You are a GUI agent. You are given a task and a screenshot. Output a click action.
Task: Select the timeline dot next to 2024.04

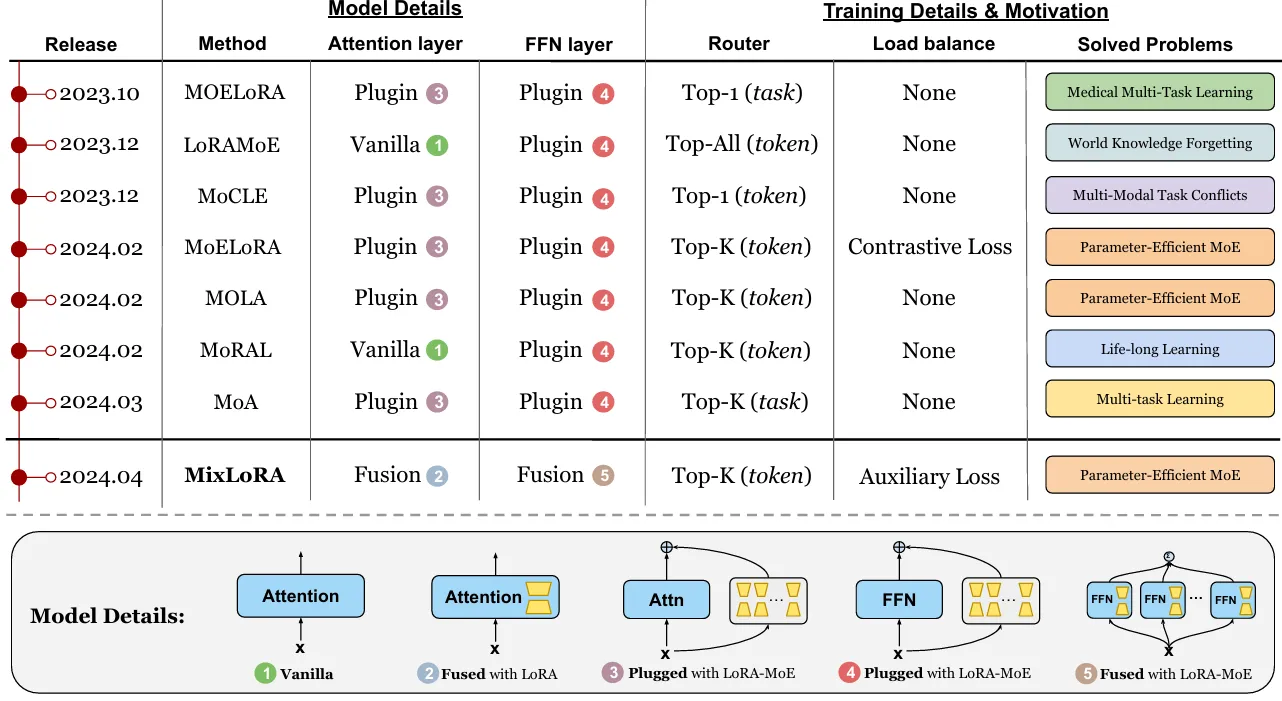[18, 477]
